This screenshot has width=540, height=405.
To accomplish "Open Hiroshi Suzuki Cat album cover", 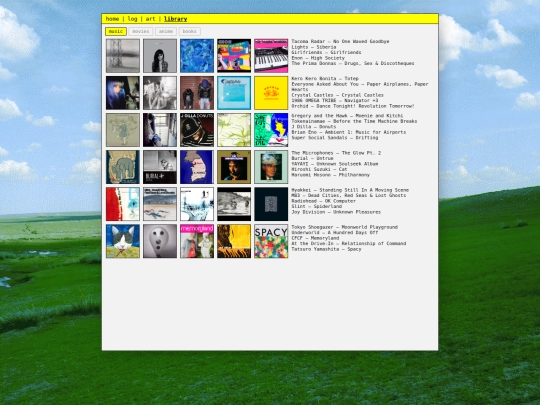I will [x=234, y=167].
